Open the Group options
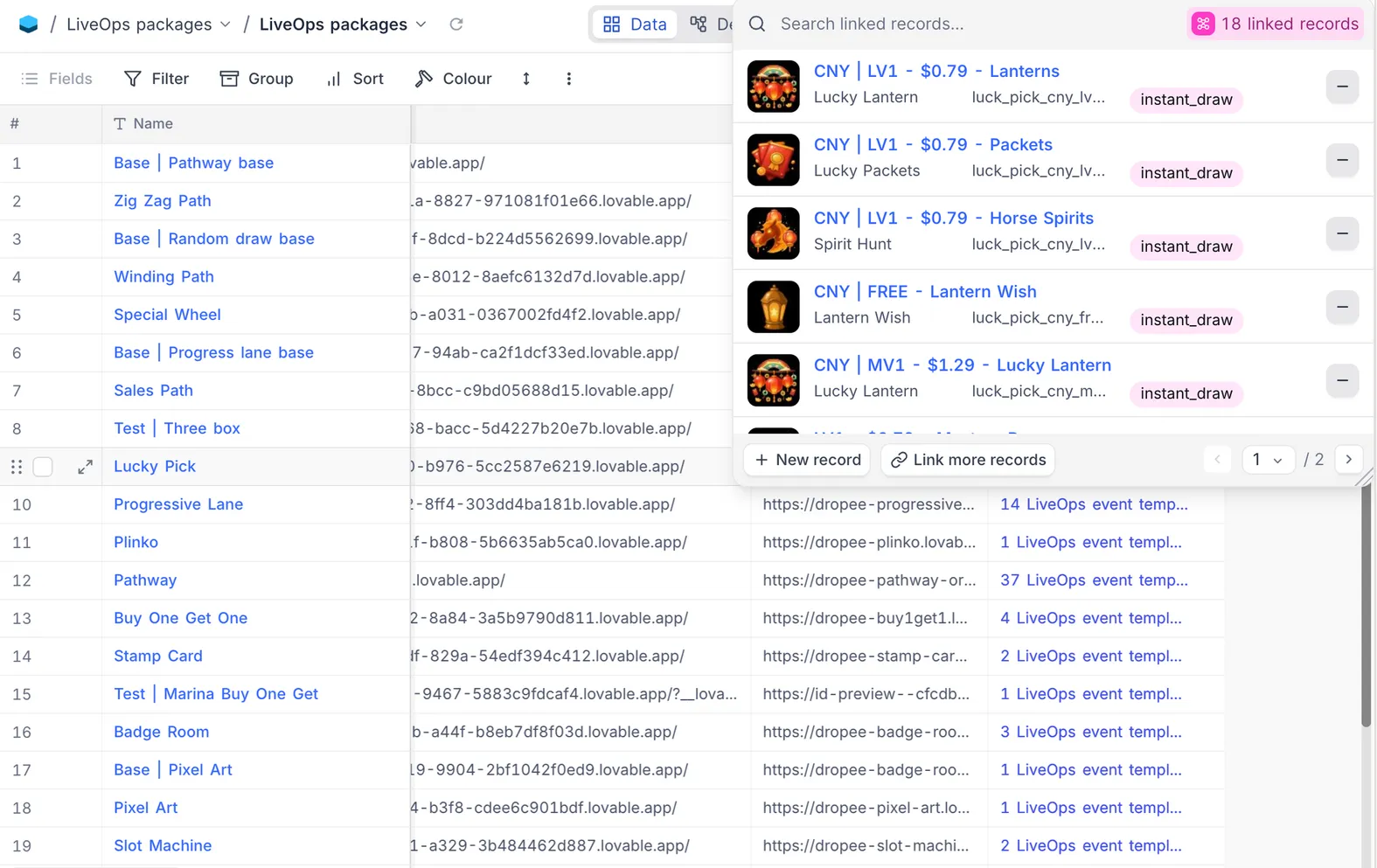Viewport: 1377px width, 868px height. pos(256,79)
